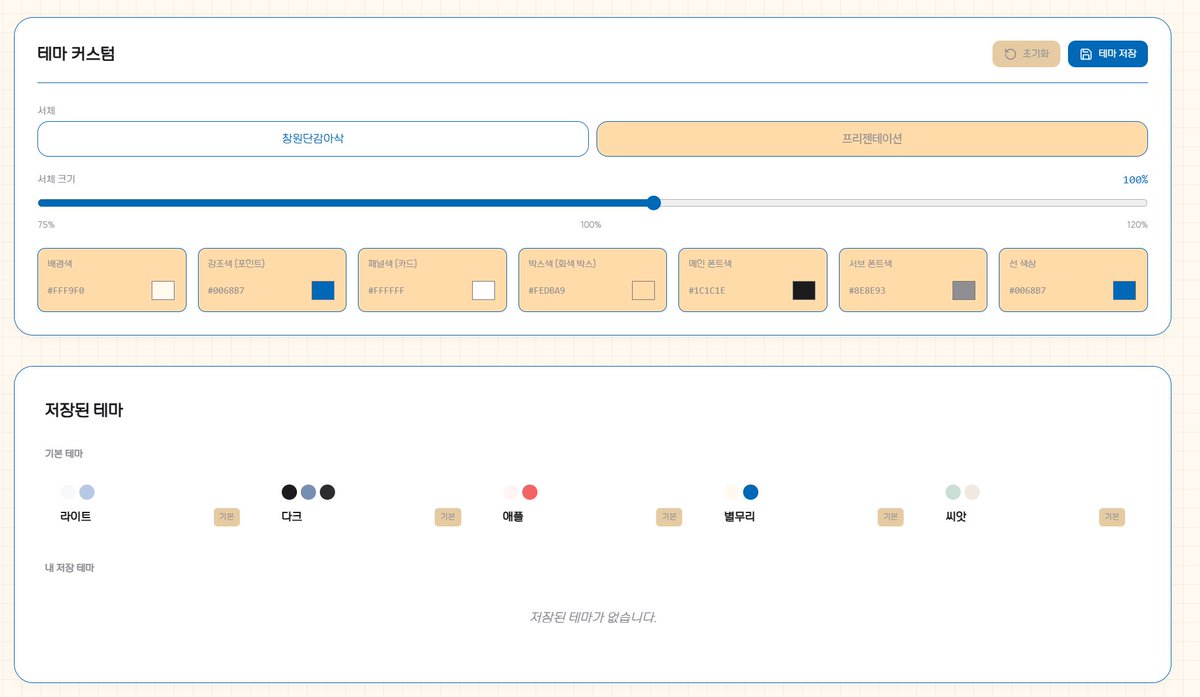Click the 기본 badge on 애플 theme
1200x697 pixels.
click(x=669, y=517)
